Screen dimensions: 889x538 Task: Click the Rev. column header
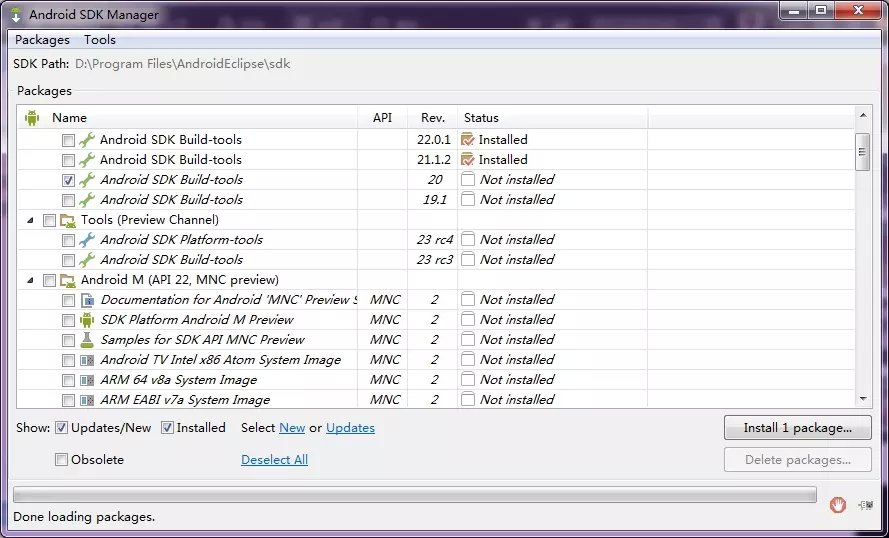pyautogui.click(x=433, y=118)
